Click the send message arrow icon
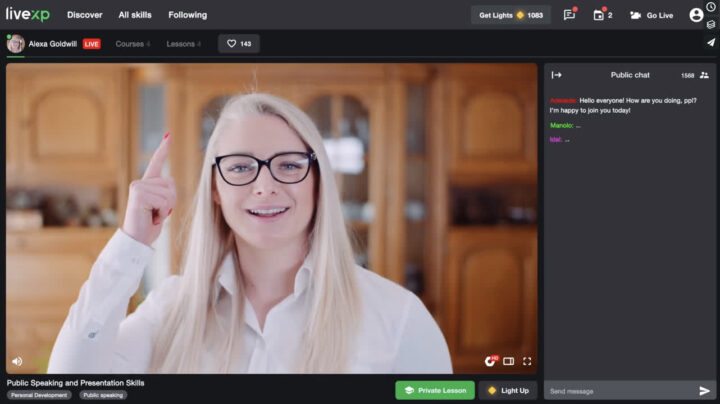This screenshot has width=720, height=404. [704, 391]
